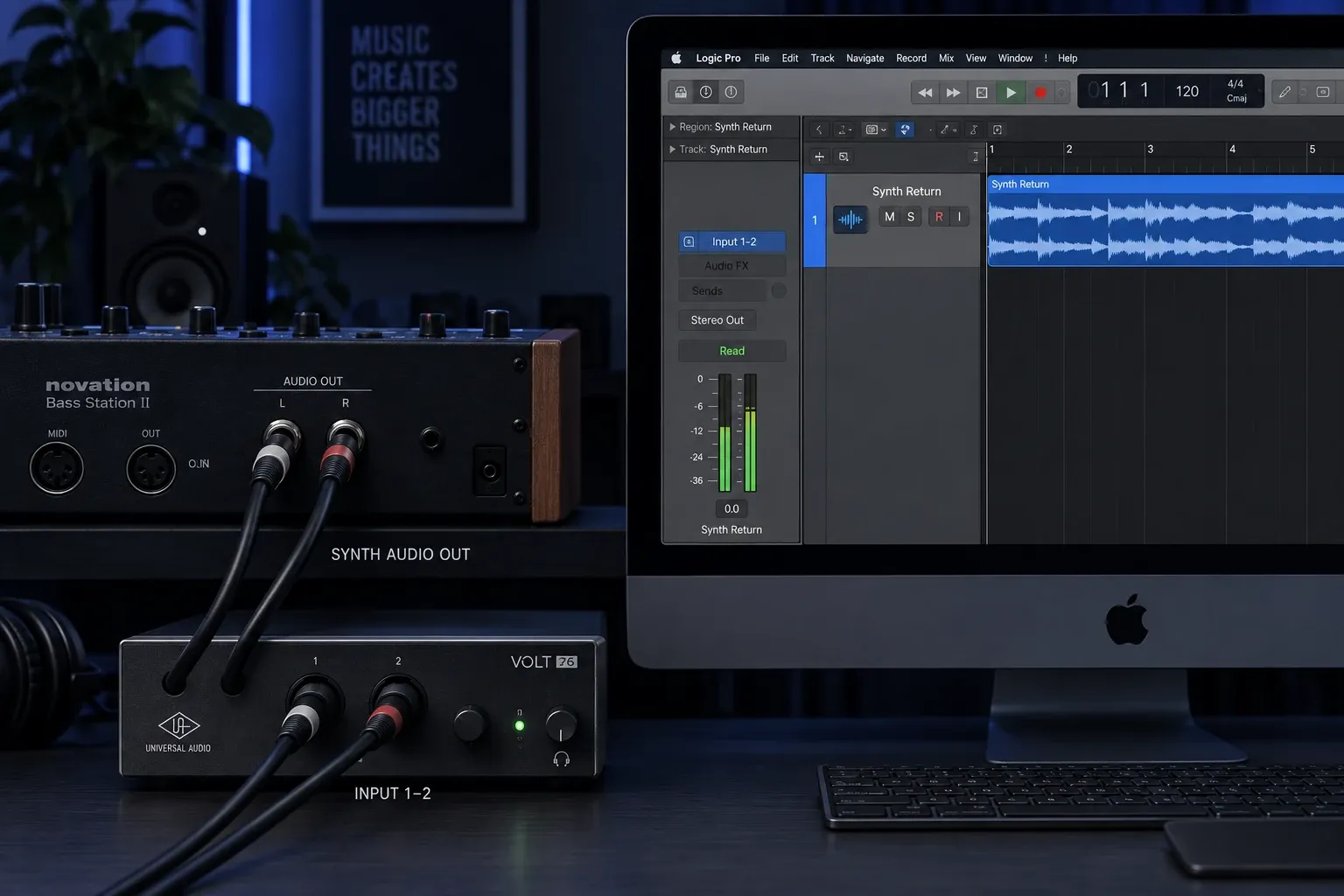1344x896 pixels.
Task: Expand the Track: Synth Return disclosure triangle
Action: 672,150
